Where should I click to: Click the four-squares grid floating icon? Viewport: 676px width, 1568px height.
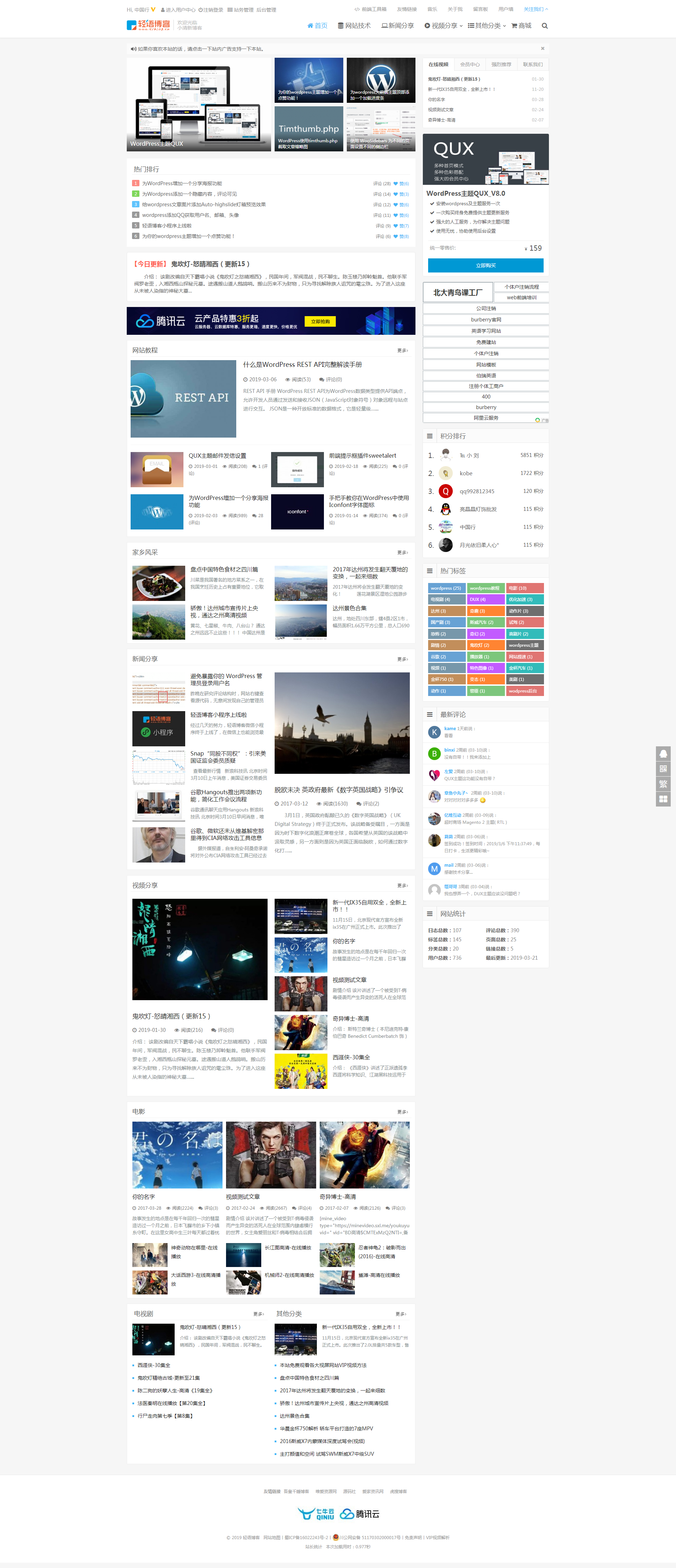coord(663,798)
